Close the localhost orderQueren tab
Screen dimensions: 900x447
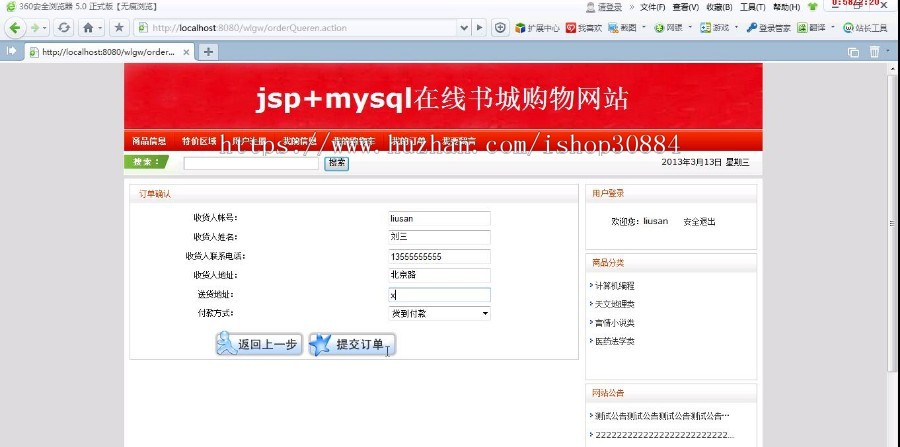pos(186,52)
